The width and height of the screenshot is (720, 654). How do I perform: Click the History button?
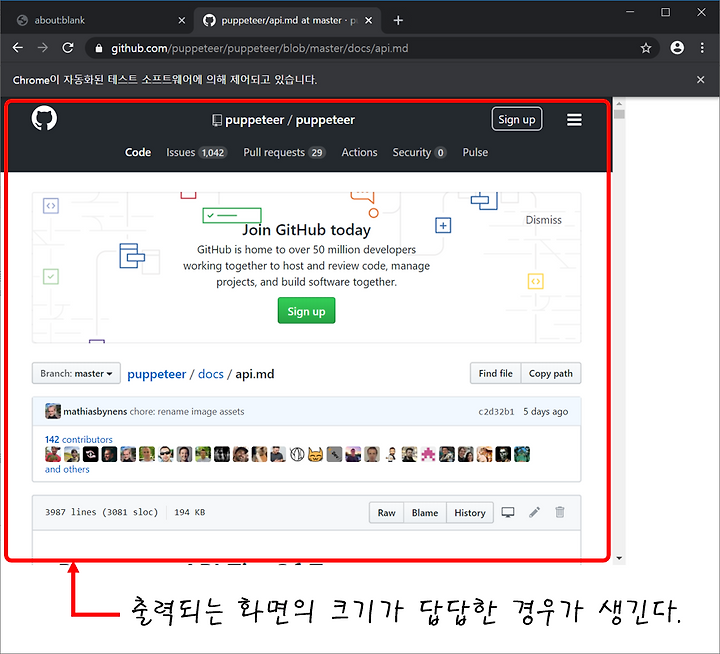(470, 513)
